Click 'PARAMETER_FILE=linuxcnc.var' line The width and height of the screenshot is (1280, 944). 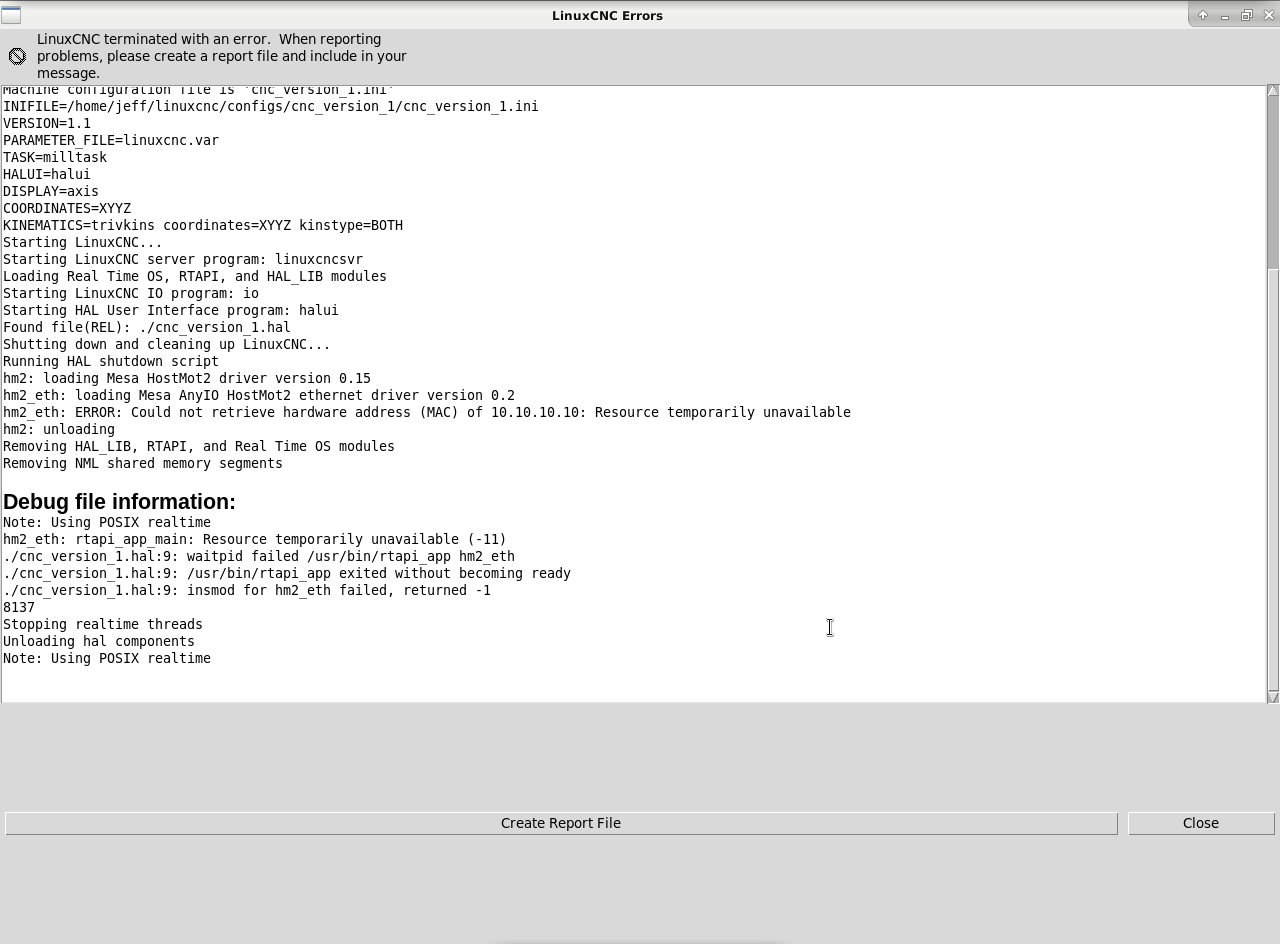(x=111, y=140)
